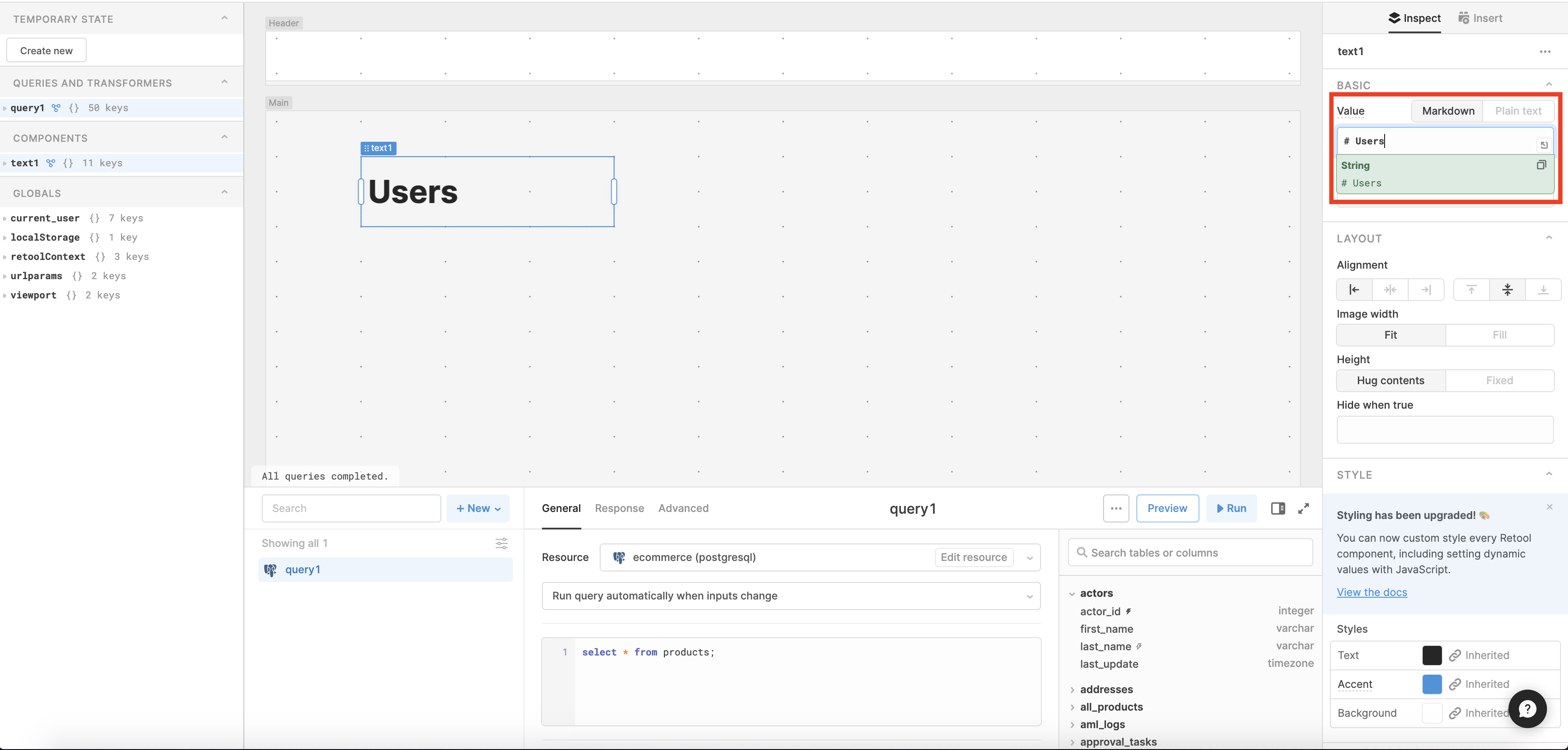Collapse the Temporary State section
1568x750 pixels.
tap(224, 18)
